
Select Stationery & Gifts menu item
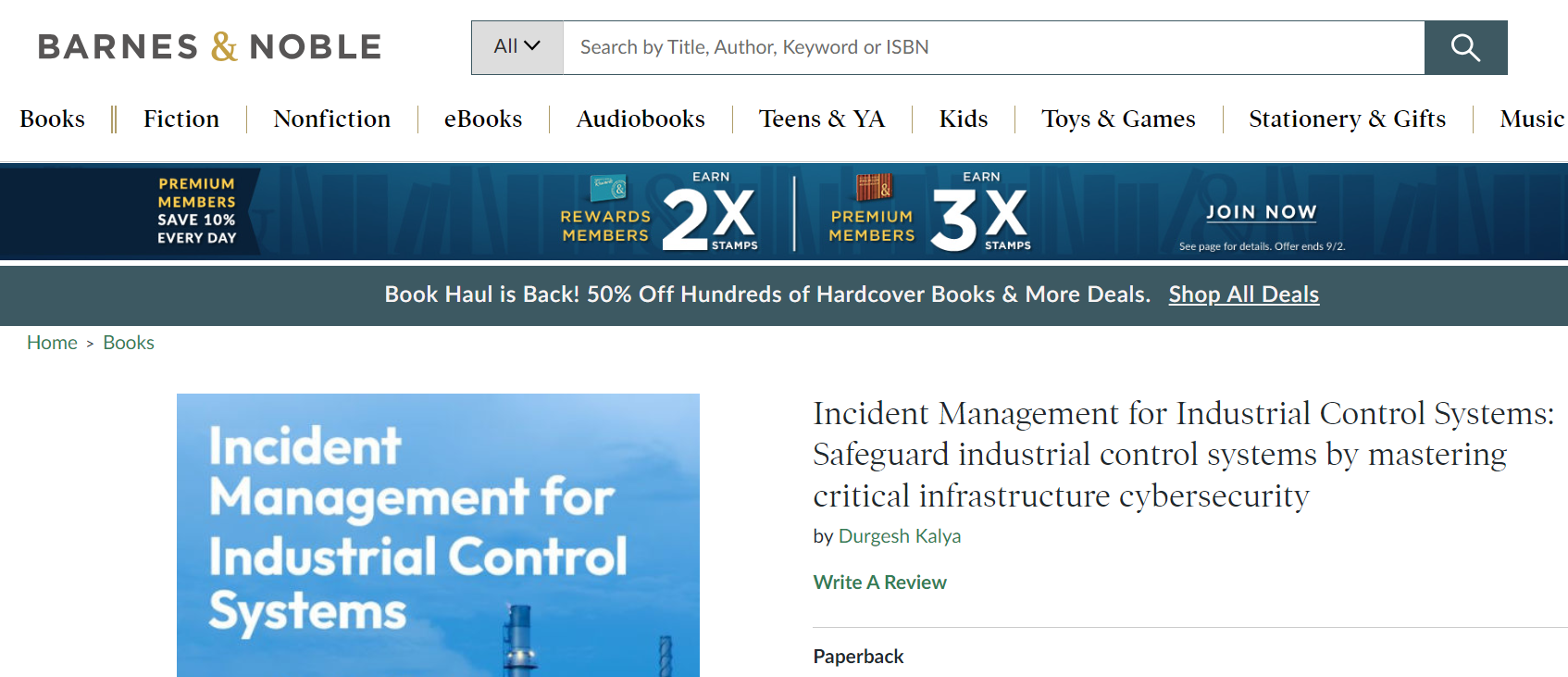pyautogui.click(x=1347, y=119)
